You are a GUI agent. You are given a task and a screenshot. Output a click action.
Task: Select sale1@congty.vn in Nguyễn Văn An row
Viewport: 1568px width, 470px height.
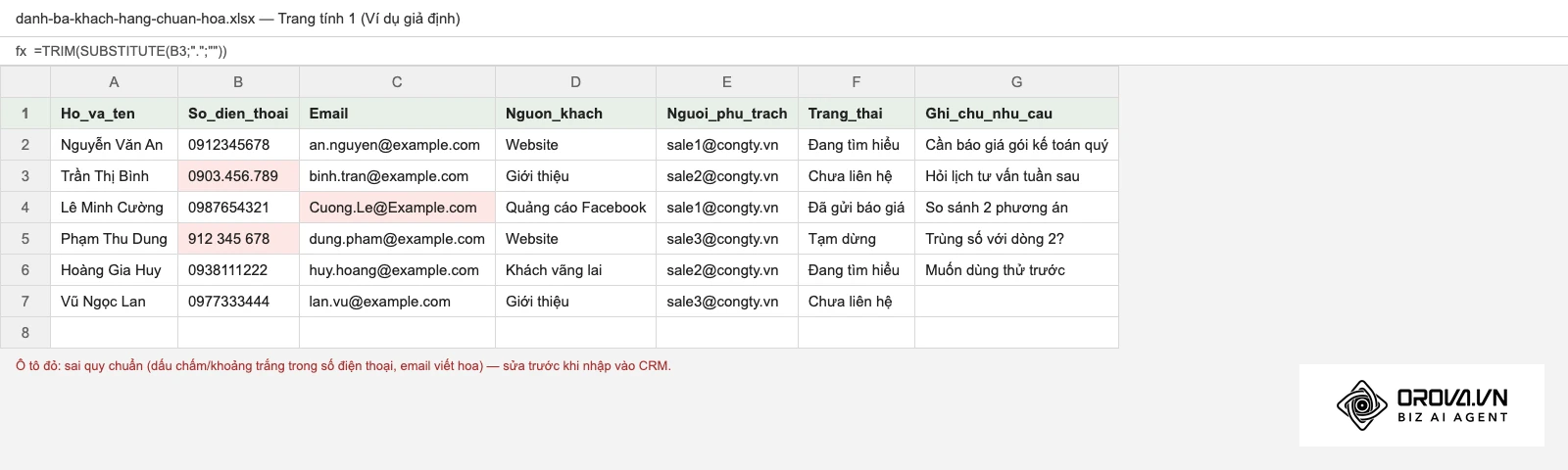(727, 145)
